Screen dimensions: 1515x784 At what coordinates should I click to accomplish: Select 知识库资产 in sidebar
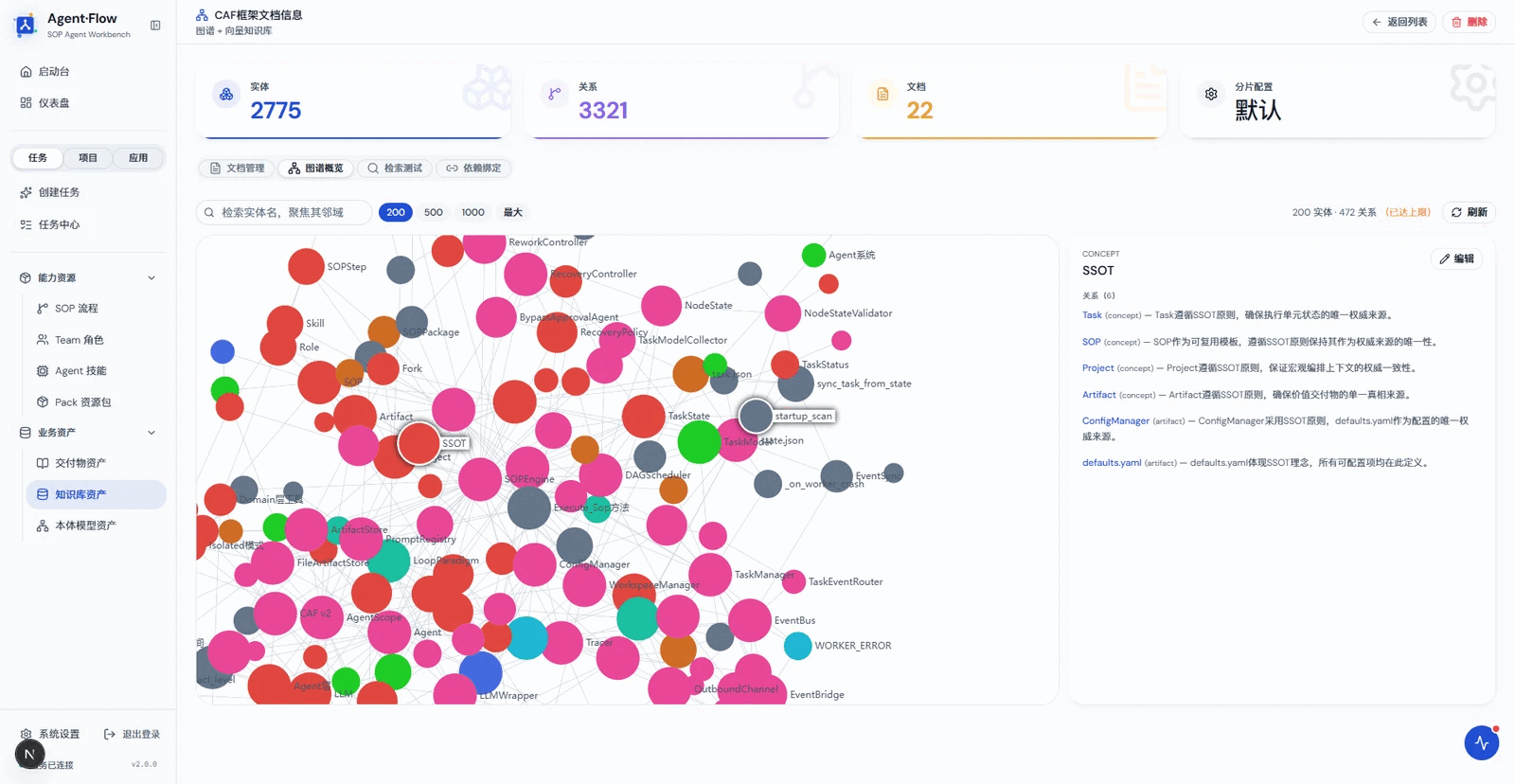97,494
